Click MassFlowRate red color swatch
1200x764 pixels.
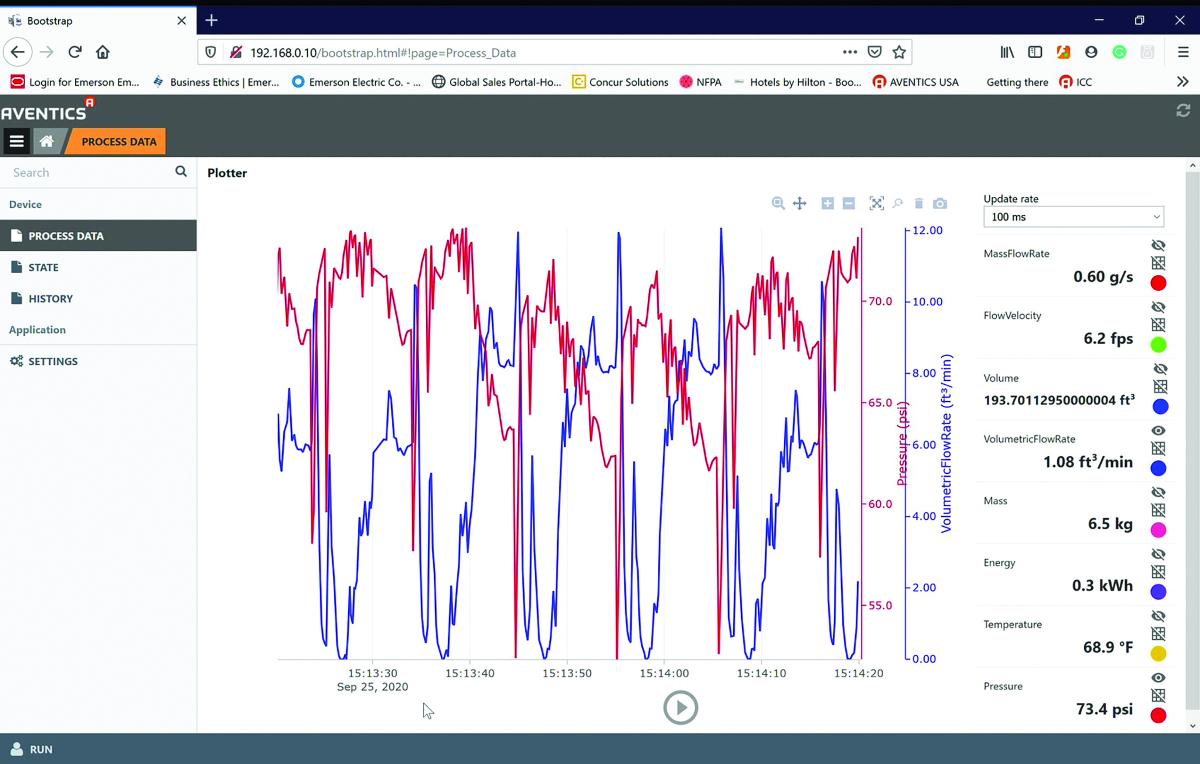pos(1158,283)
